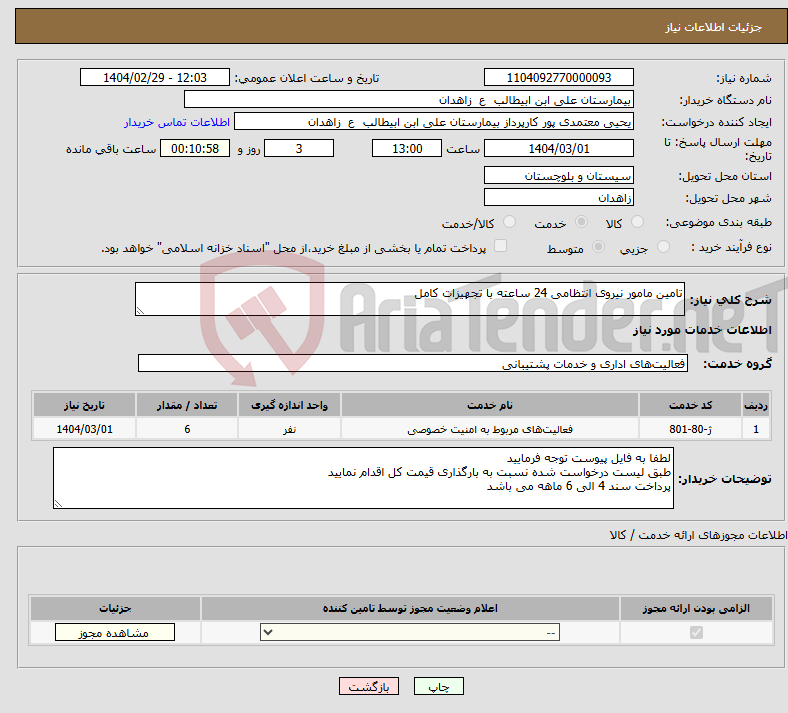Click the تعداد / مقدار column header
The width and height of the screenshot is (788, 713).
pyautogui.click(x=187, y=405)
